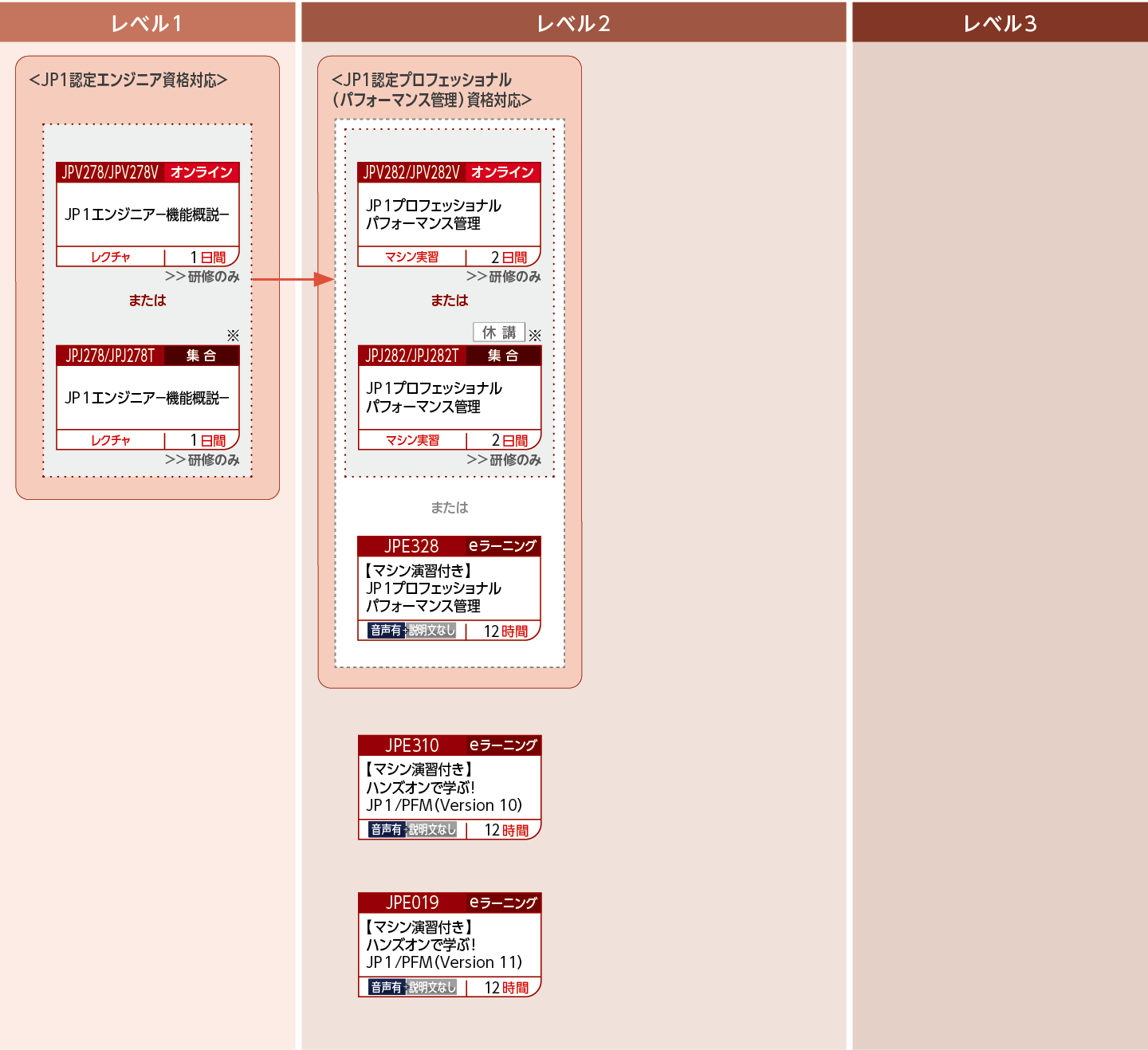The image size is (1148, 1050).
Task: Click the マシン実習 label on JPV282
Action: coord(412,257)
